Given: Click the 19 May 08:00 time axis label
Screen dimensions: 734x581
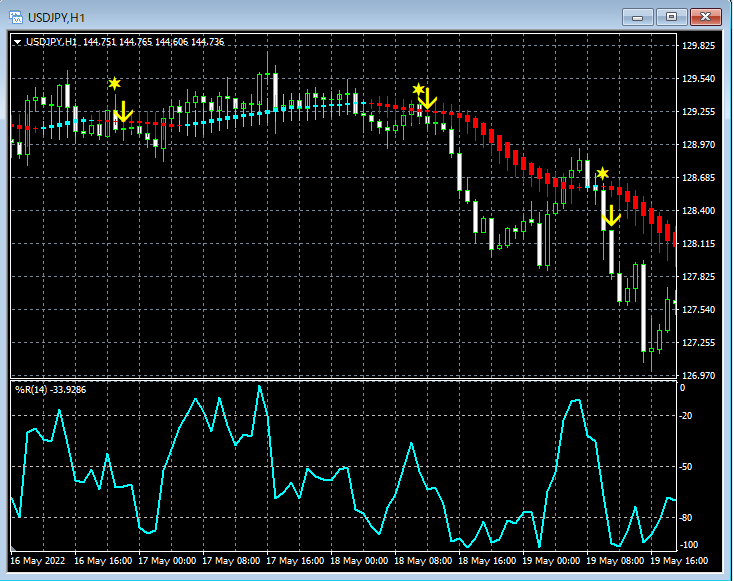Looking at the screenshot, I should click(x=615, y=561).
